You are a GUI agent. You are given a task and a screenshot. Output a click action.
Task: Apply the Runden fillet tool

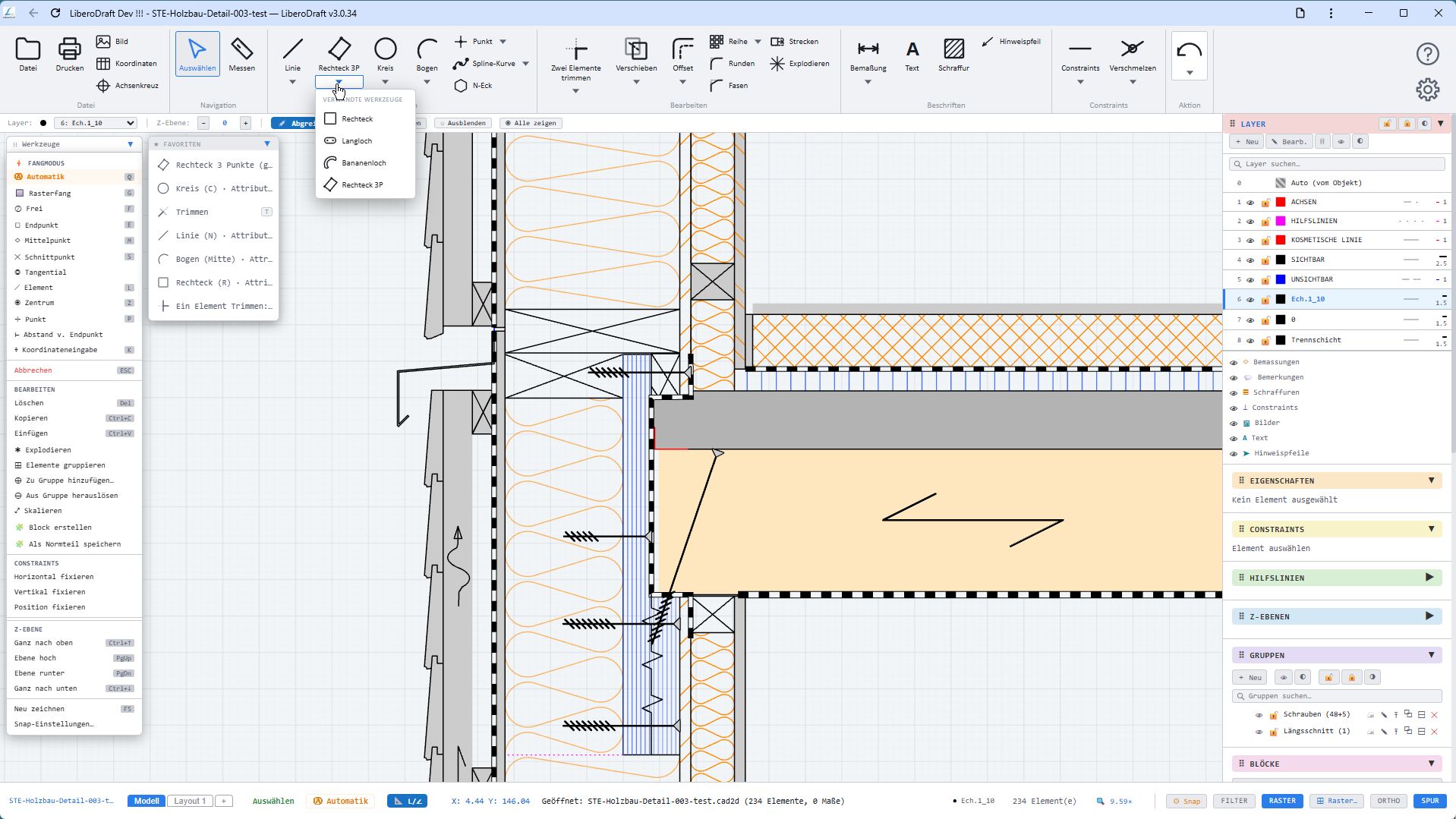coord(732,63)
